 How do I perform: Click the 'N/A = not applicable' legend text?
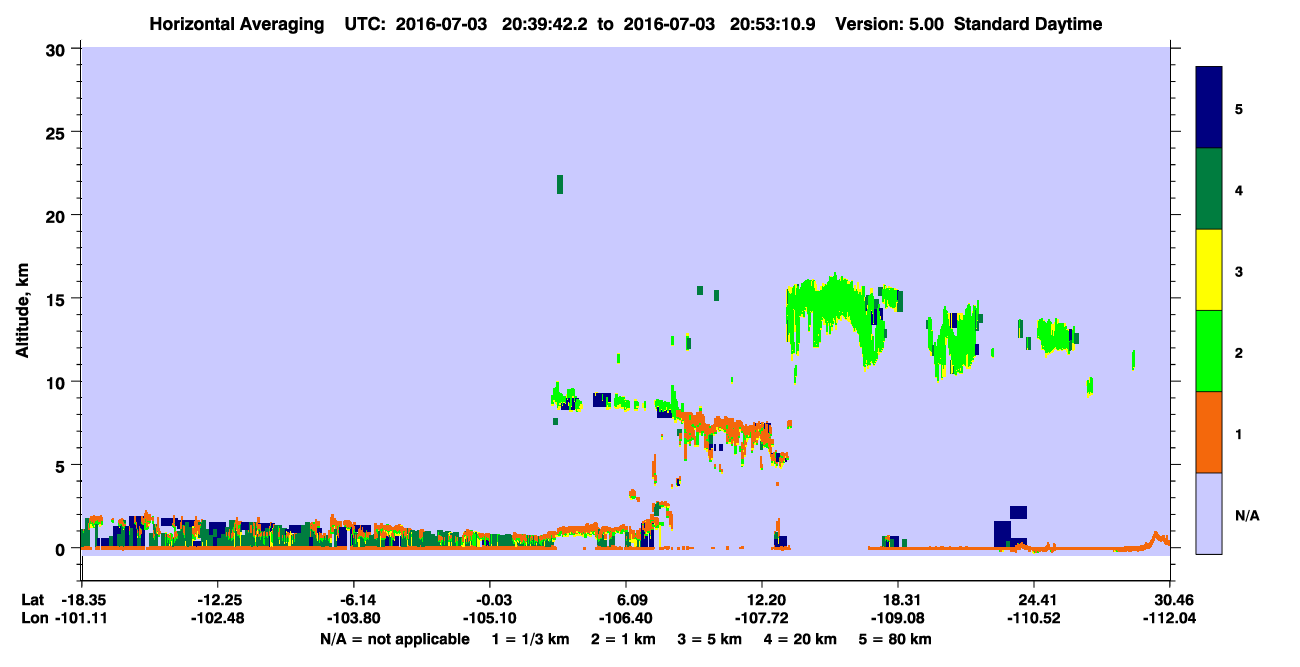tap(394, 639)
